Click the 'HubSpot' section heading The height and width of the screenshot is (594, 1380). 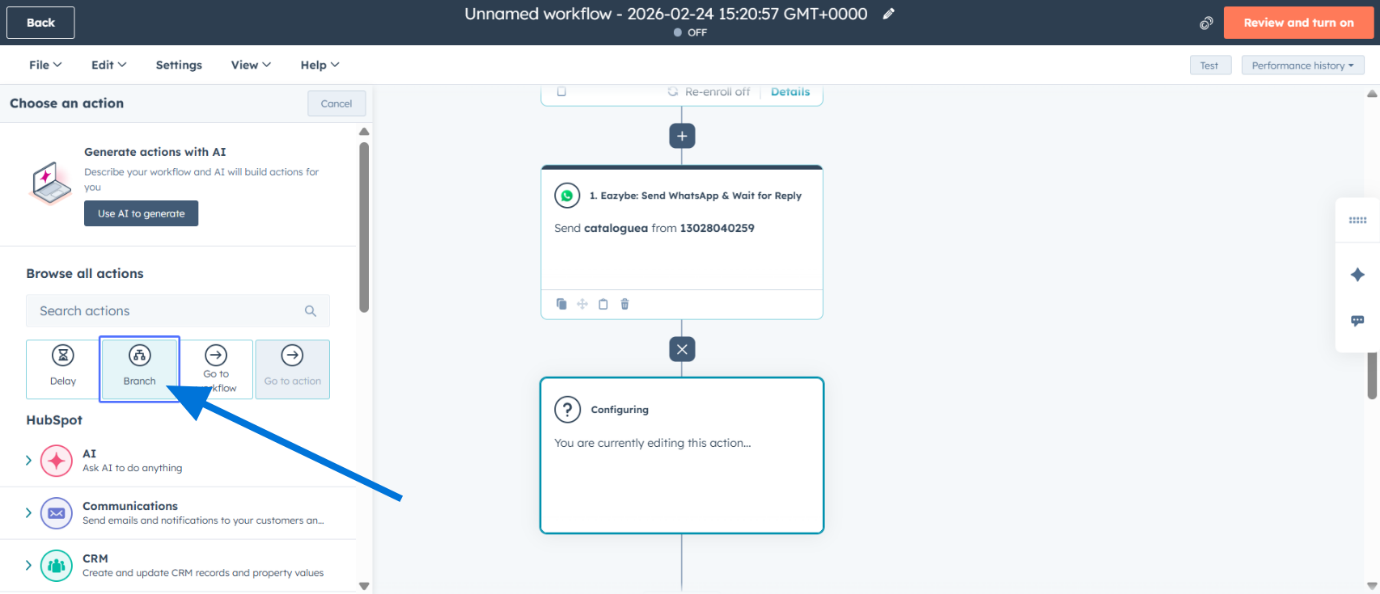(54, 420)
